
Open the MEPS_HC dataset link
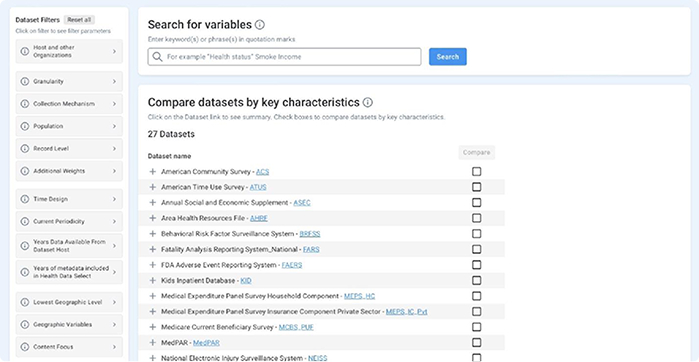point(360,296)
